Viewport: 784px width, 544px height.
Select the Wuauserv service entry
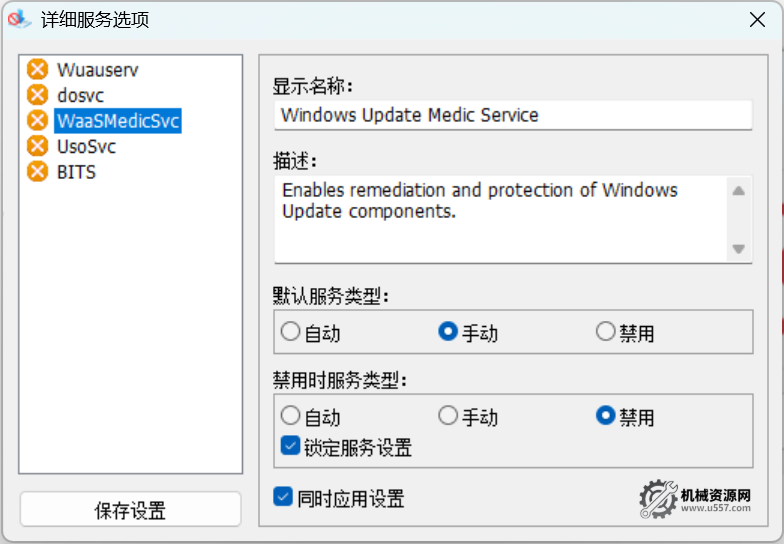(x=97, y=70)
